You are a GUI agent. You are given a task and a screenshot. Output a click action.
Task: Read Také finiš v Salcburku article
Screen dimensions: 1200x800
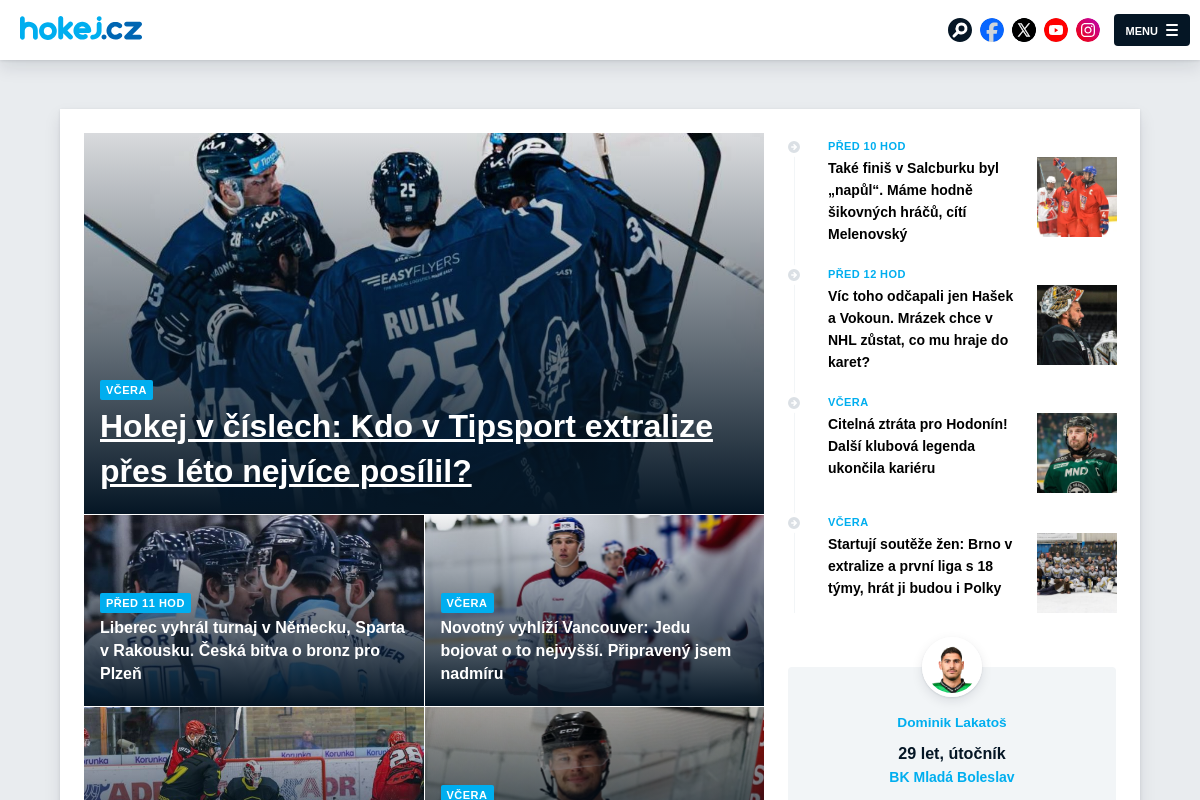(x=914, y=201)
